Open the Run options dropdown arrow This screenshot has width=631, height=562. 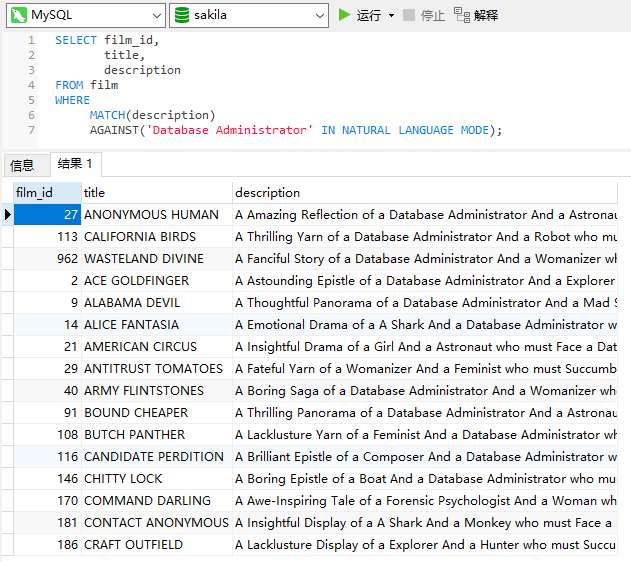pos(391,16)
